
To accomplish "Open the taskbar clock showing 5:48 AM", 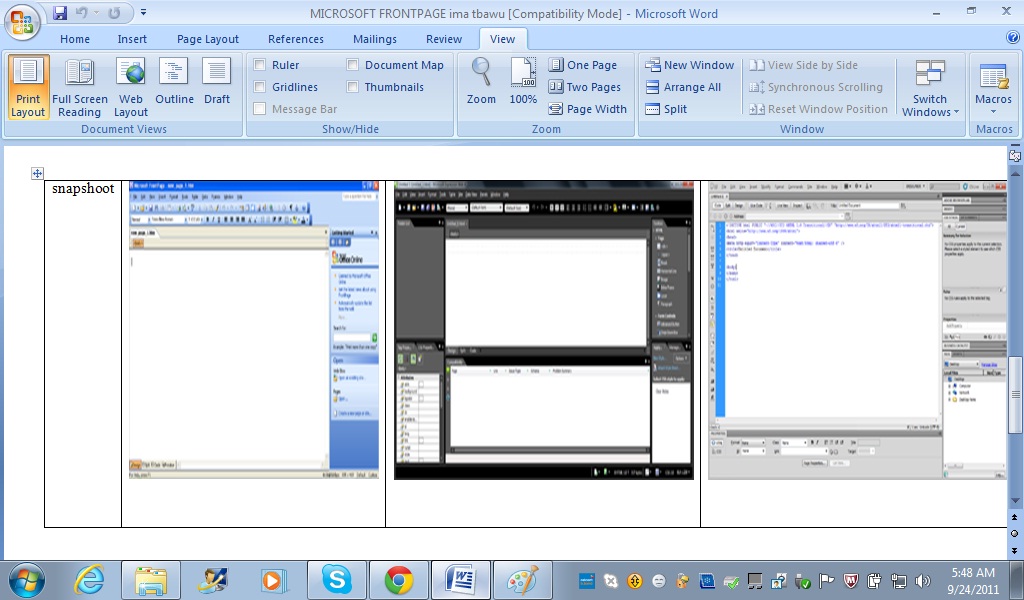I will click(972, 580).
